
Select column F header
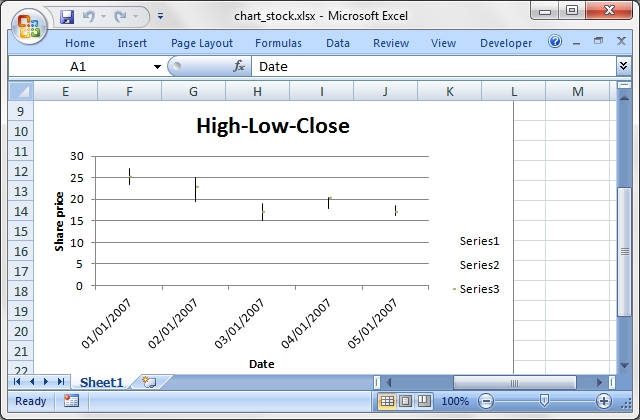click(129, 91)
